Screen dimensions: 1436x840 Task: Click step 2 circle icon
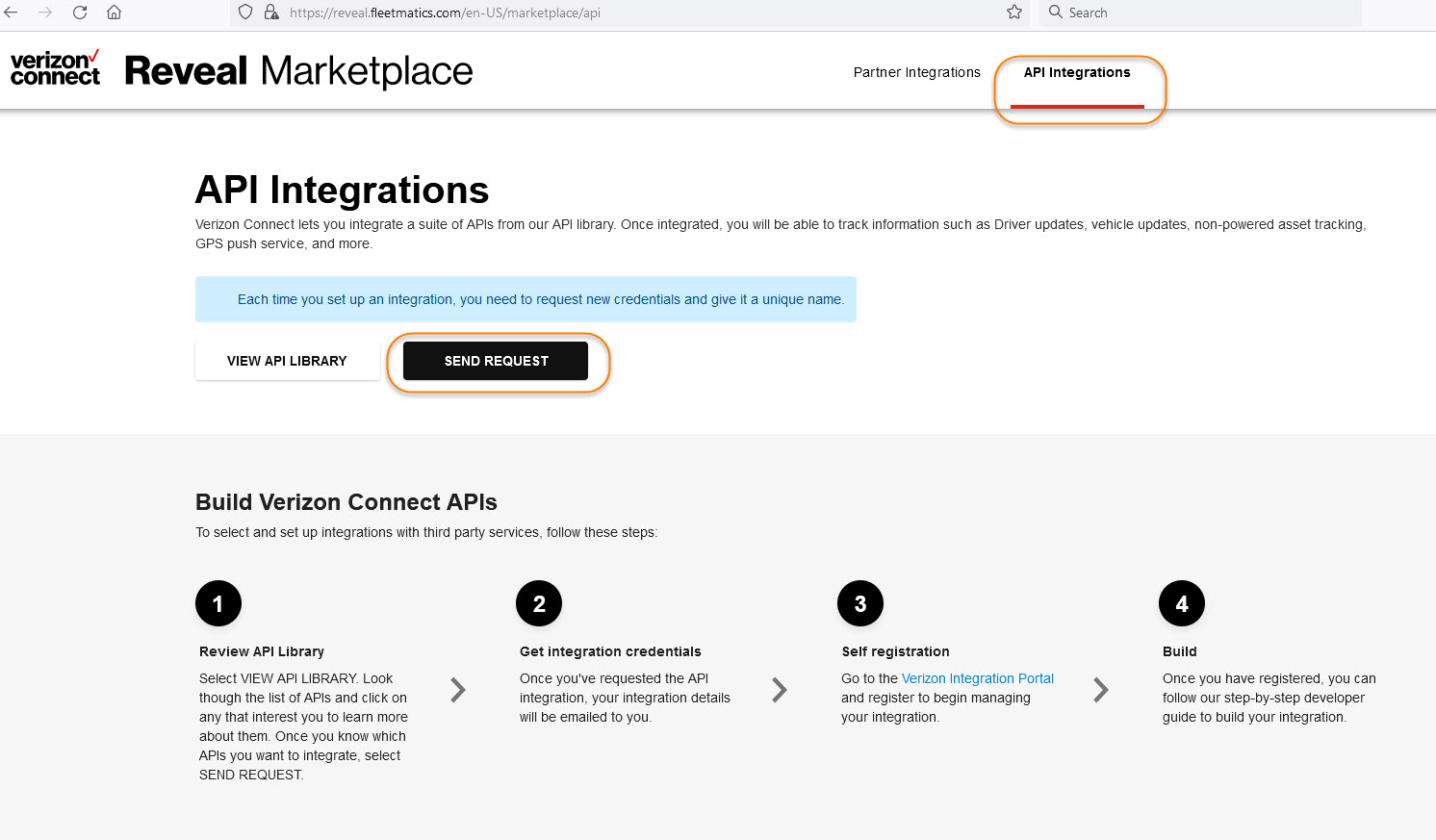tap(539, 603)
